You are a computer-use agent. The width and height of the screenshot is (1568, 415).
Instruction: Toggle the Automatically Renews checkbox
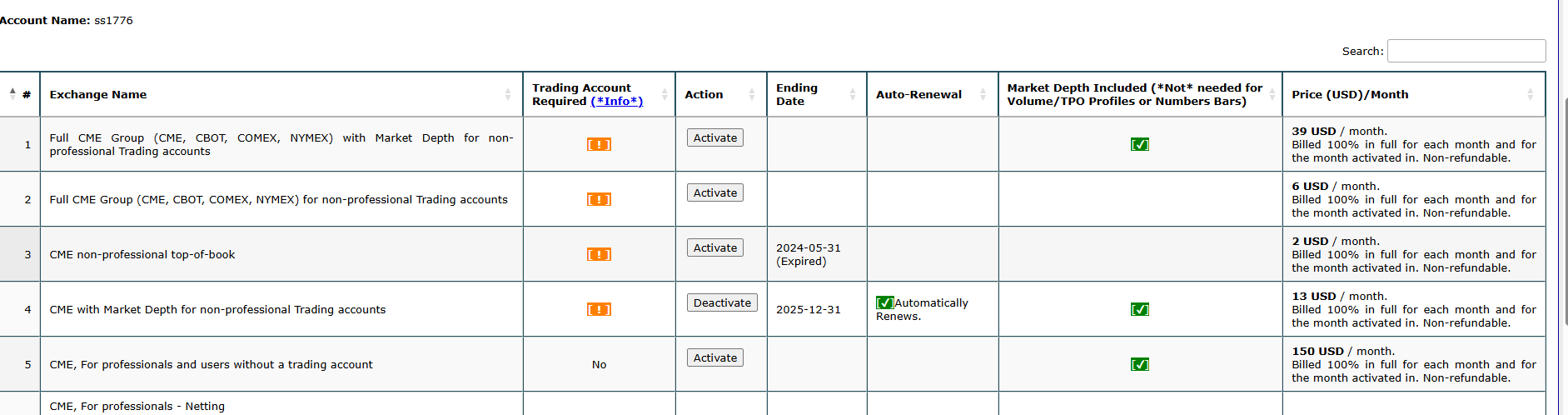pyautogui.click(x=885, y=302)
